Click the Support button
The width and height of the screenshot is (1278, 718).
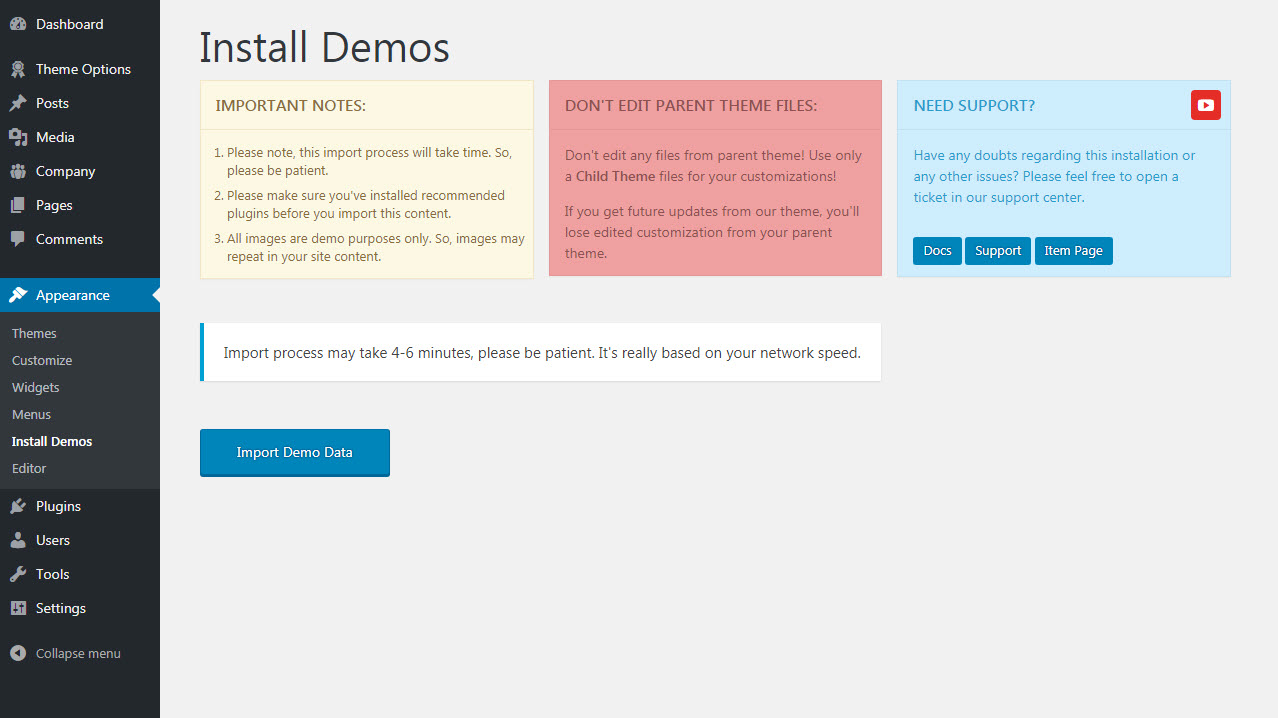click(x=997, y=251)
